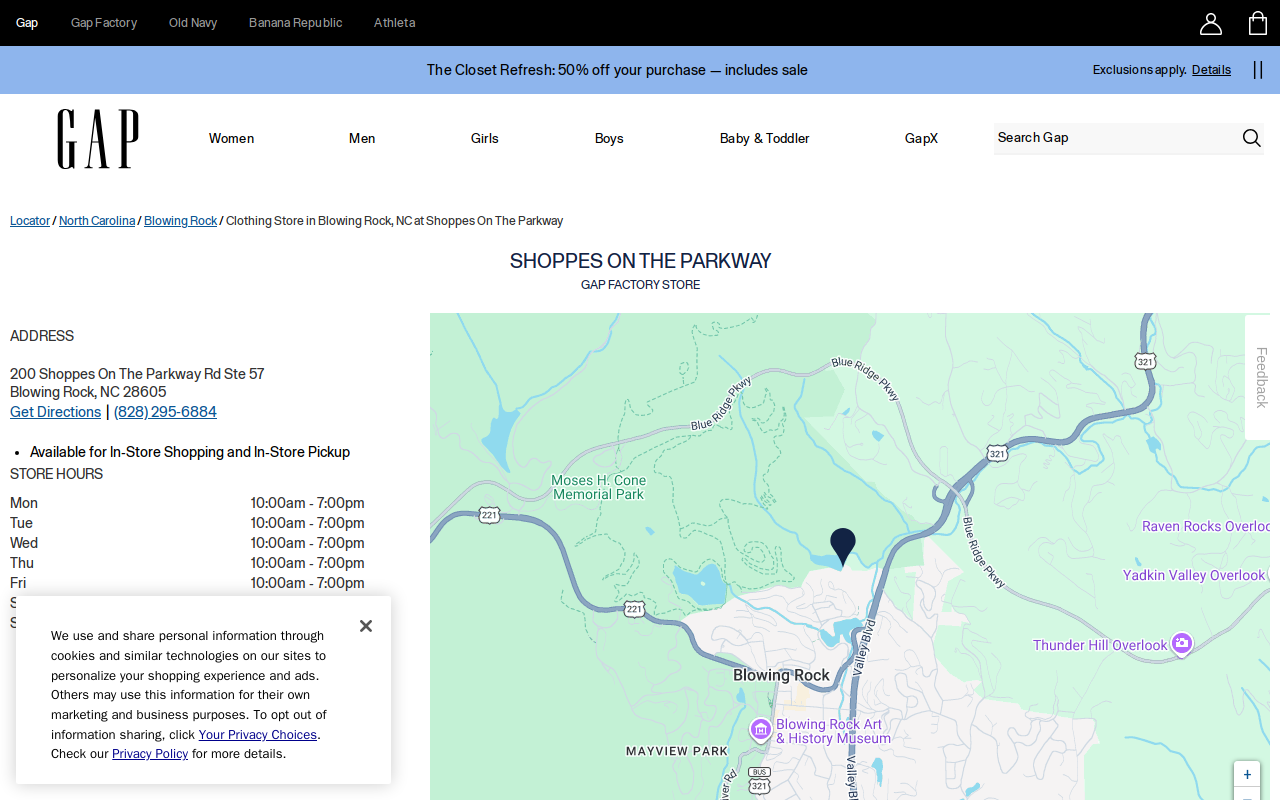Open the promo Details link

coord(1211,70)
